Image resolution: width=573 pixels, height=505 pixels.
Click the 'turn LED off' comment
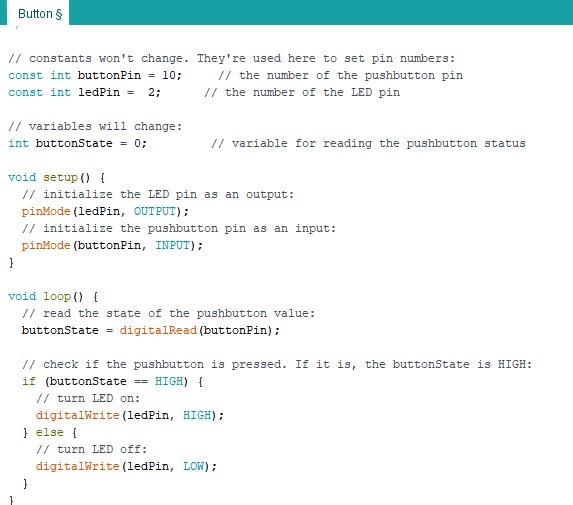click(x=91, y=449)
